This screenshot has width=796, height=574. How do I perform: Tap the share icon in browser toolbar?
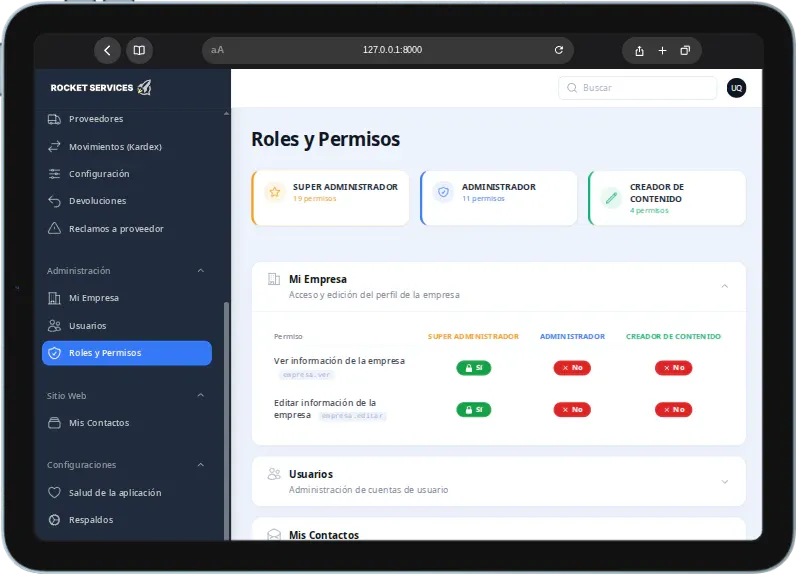click(639, 51)
